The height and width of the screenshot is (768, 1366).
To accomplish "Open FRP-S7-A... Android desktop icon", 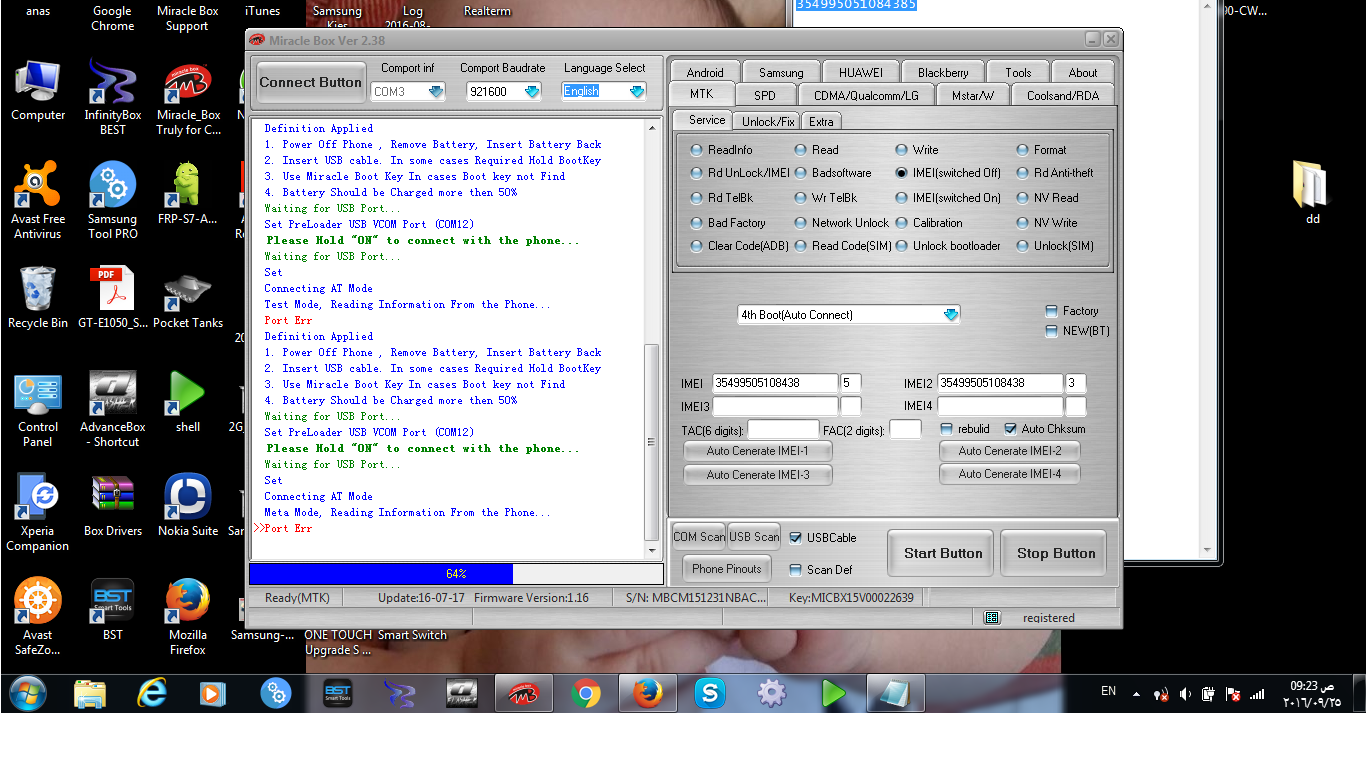I will click(188, 194).
